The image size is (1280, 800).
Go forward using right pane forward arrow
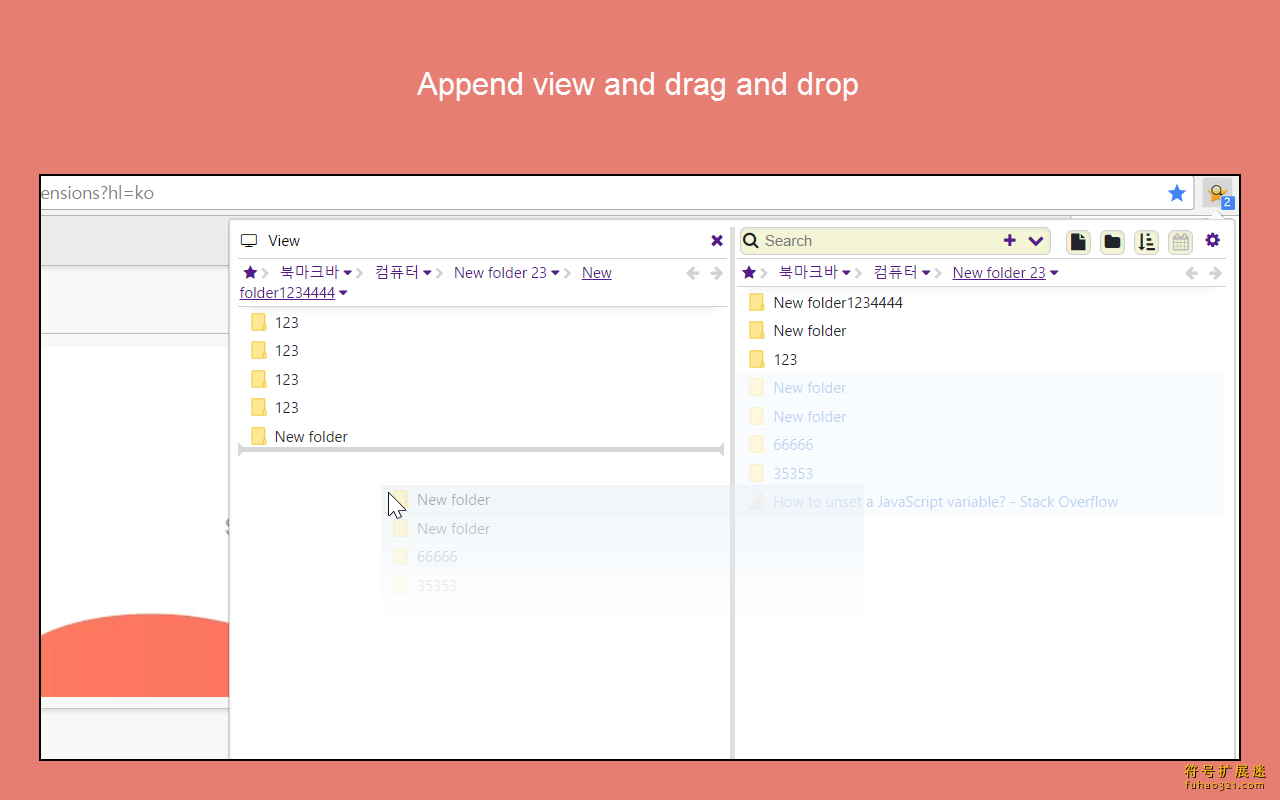pos(1215,273)
